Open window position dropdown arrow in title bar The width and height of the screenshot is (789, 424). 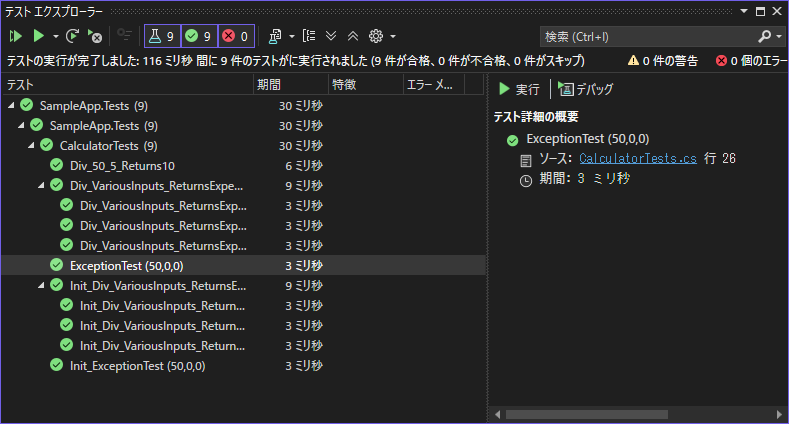point(744,11)
